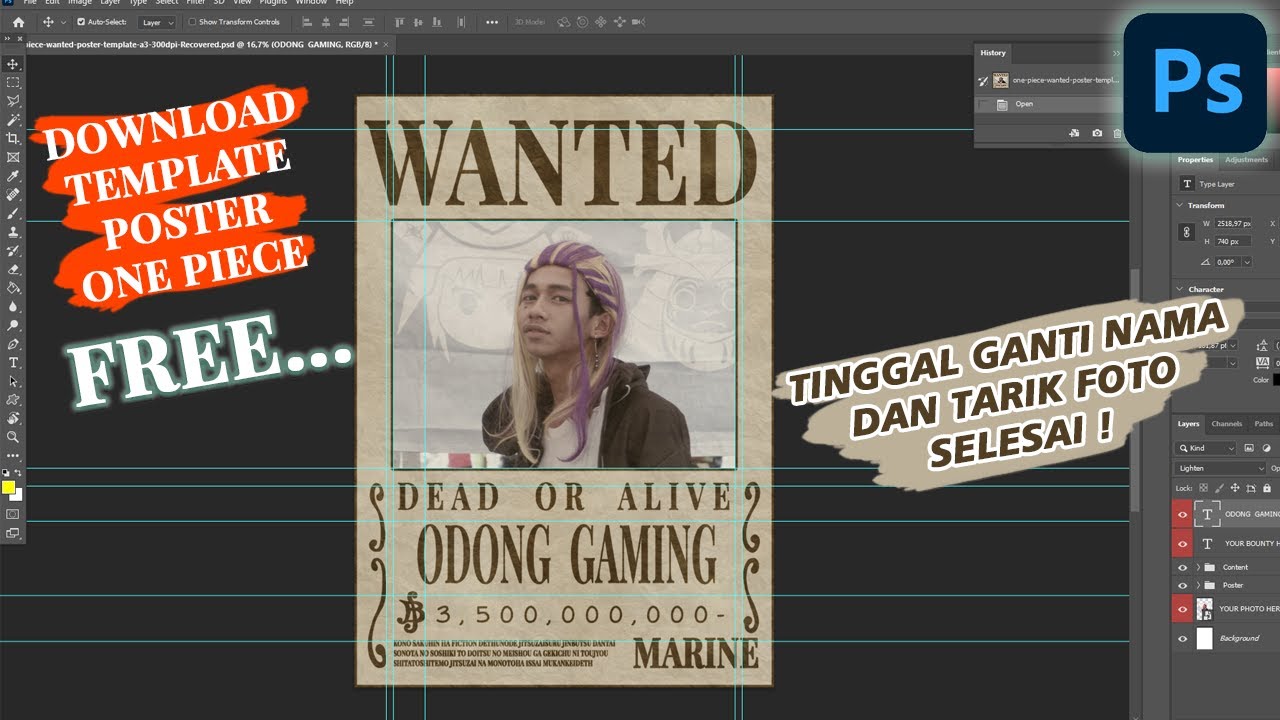Select the Paint Bucket tool
The width and height of the screenshot is (1280, 720).
pos(13,288)
